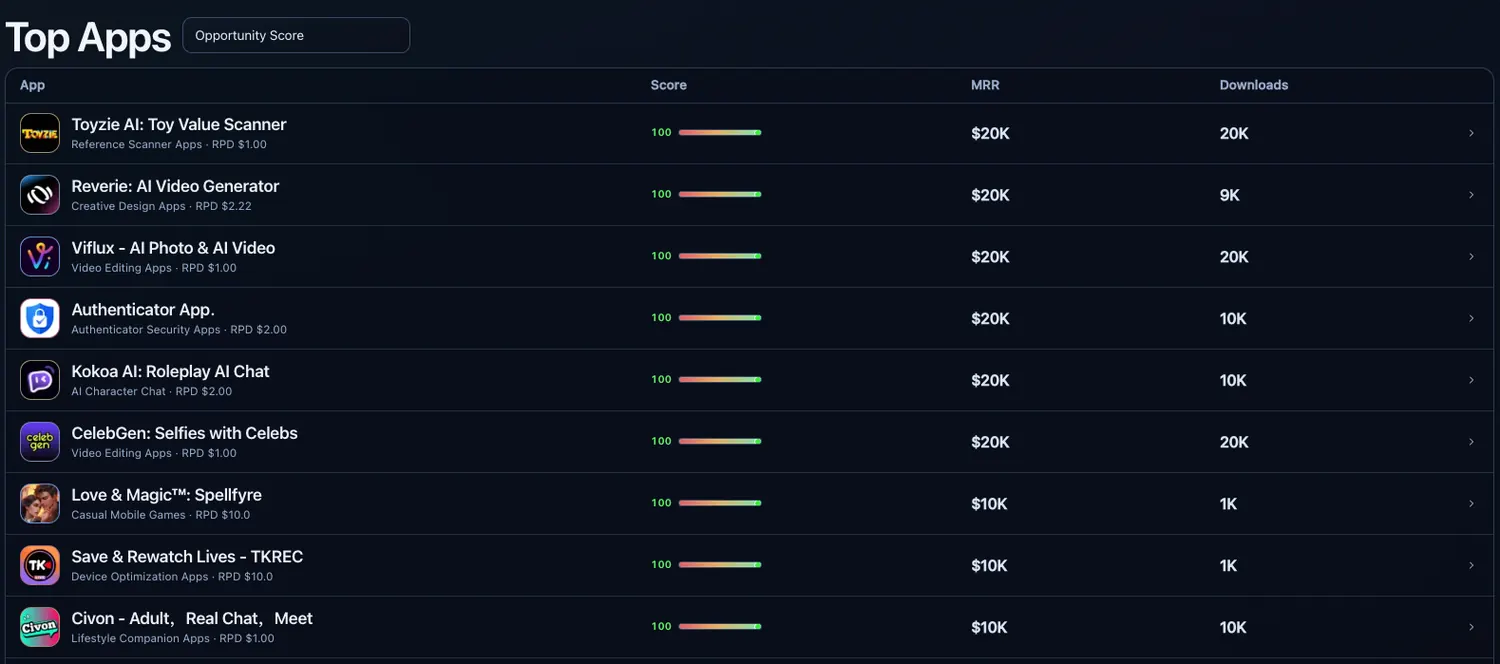Click the TKREC app icon
Image resolution: width=1500 pixels, height=664 pixels.
(40, 566)
